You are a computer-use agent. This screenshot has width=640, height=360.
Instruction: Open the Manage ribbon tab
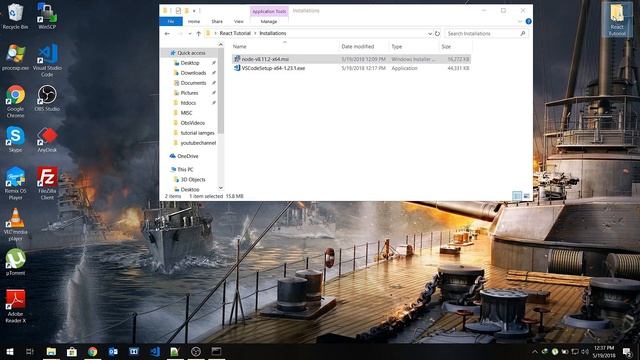tap(269, 21)
